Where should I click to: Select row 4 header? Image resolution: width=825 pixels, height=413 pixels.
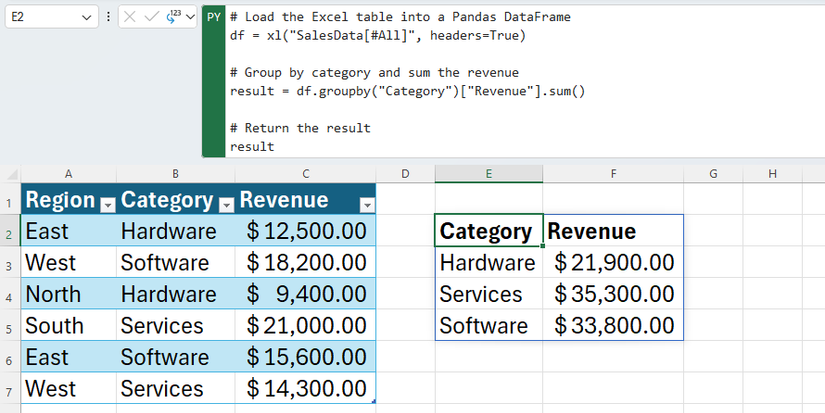tap(10, 296)
